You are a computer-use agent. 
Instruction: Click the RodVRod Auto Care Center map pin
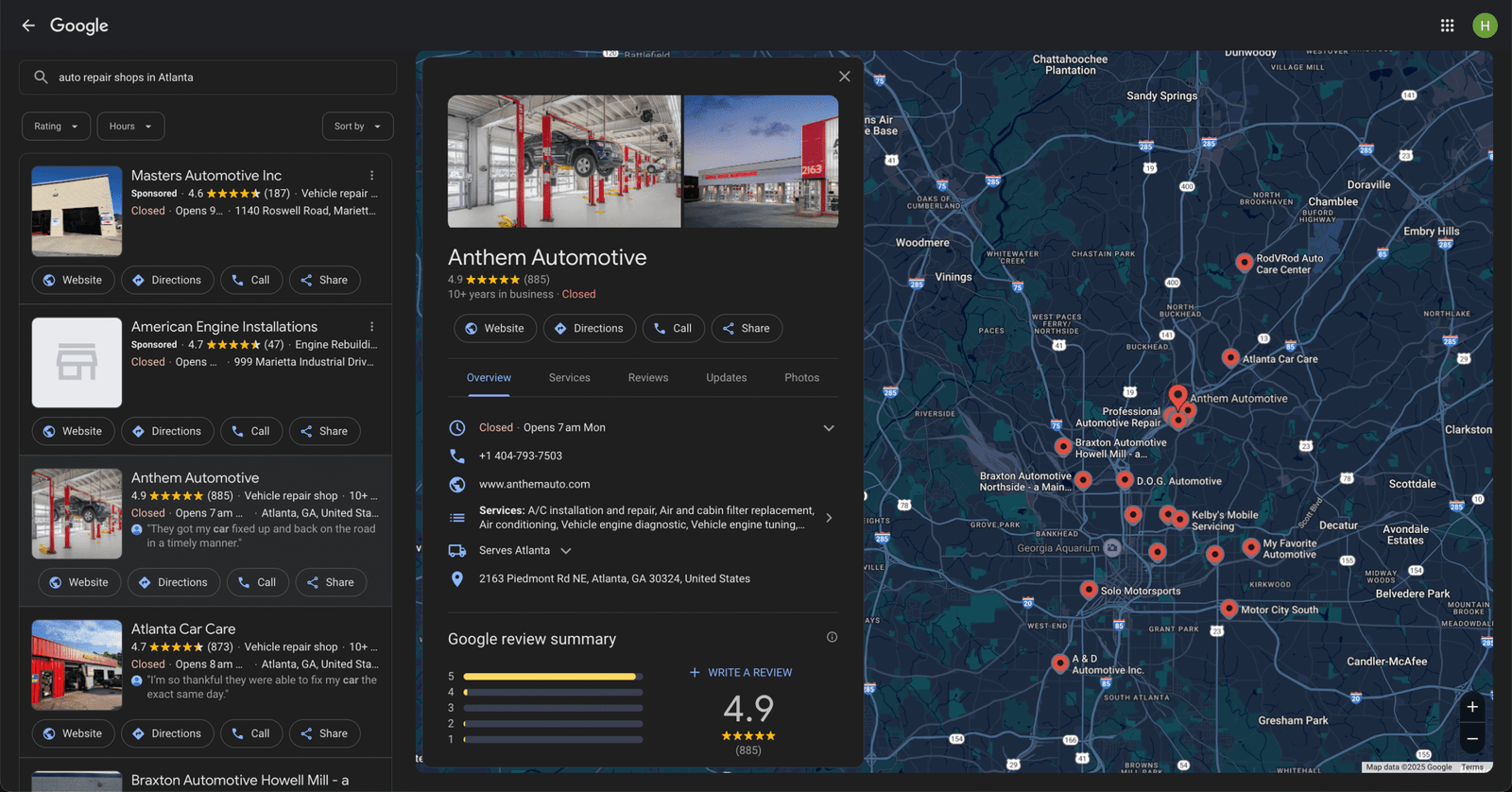[1245, 262]
